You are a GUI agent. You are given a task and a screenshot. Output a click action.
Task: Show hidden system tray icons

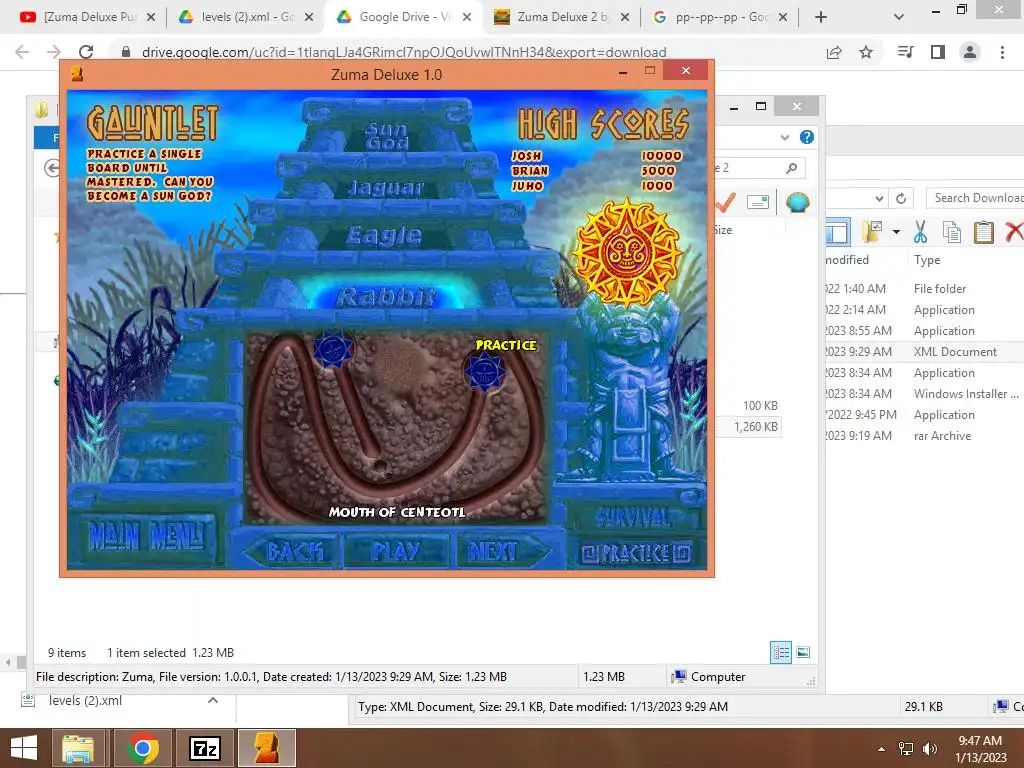click(x=882, y=749)
